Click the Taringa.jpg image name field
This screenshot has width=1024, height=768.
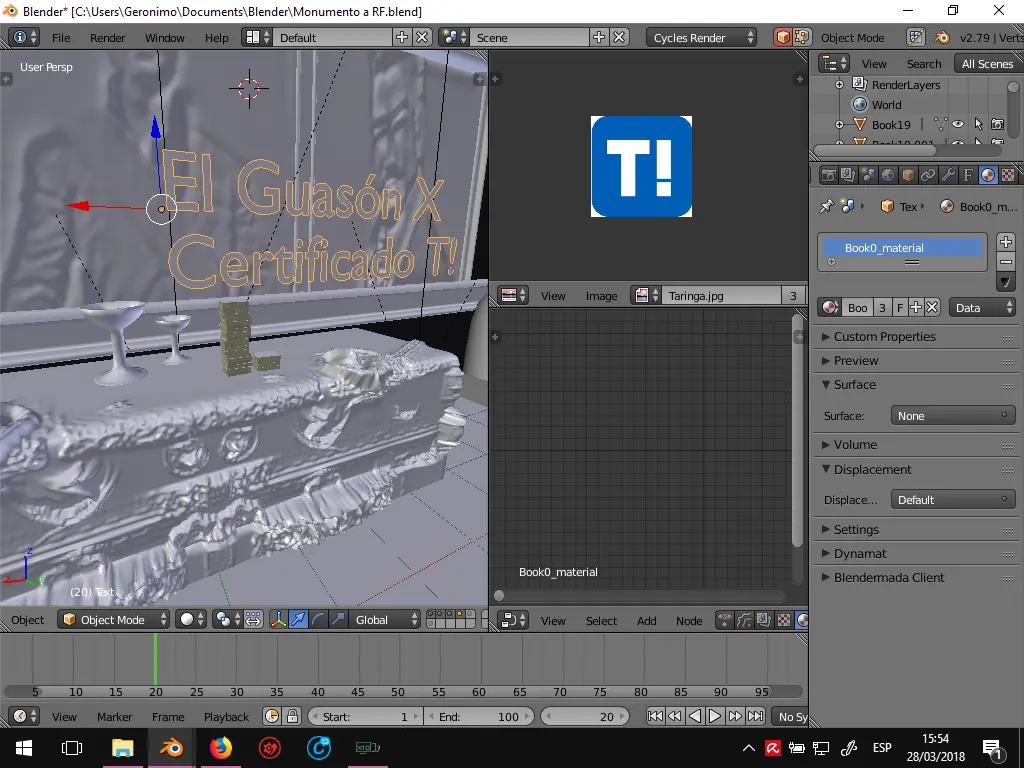(x=722, y=296)
